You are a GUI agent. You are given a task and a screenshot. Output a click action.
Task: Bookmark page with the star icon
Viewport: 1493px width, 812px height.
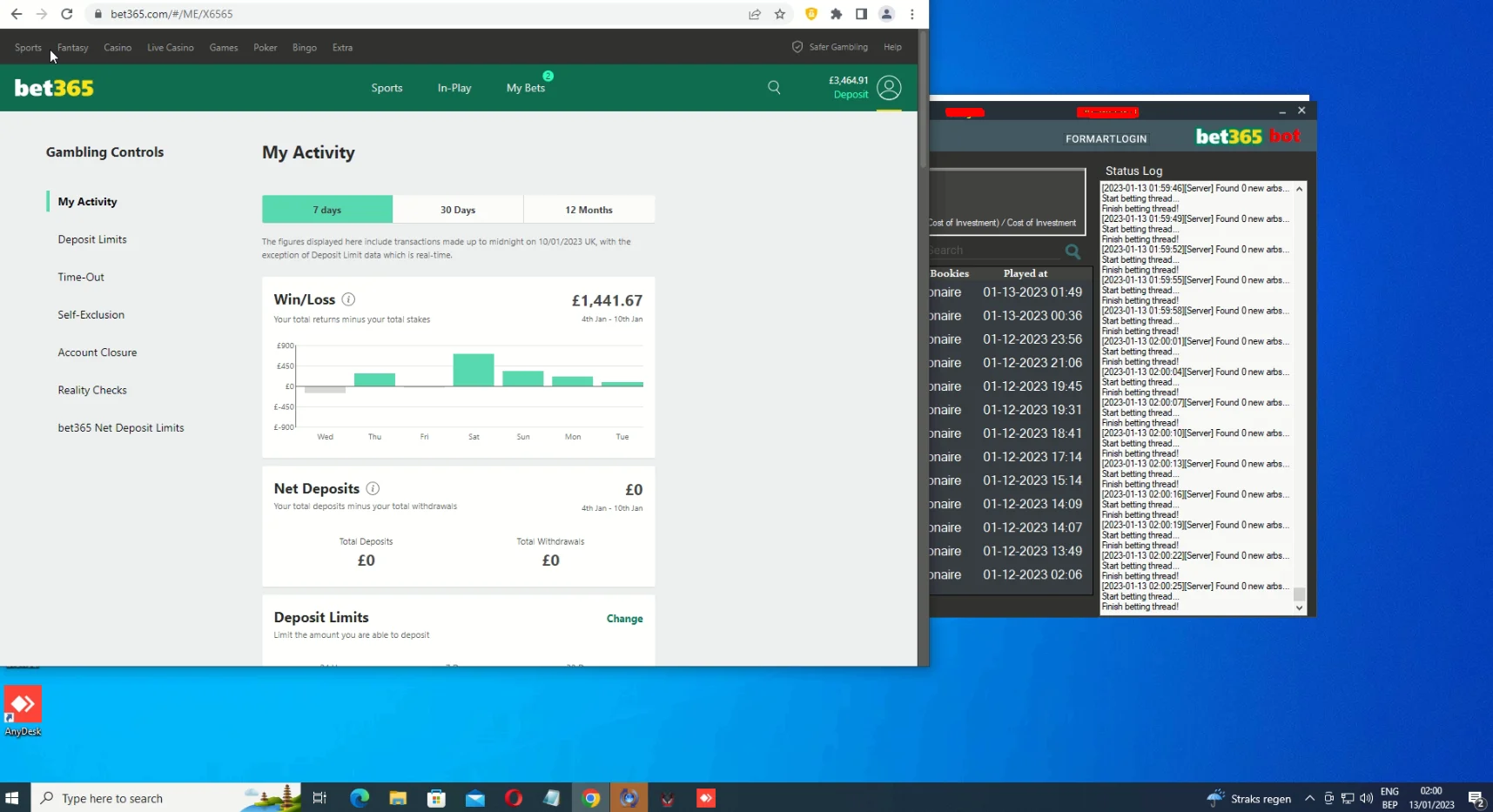780,14
